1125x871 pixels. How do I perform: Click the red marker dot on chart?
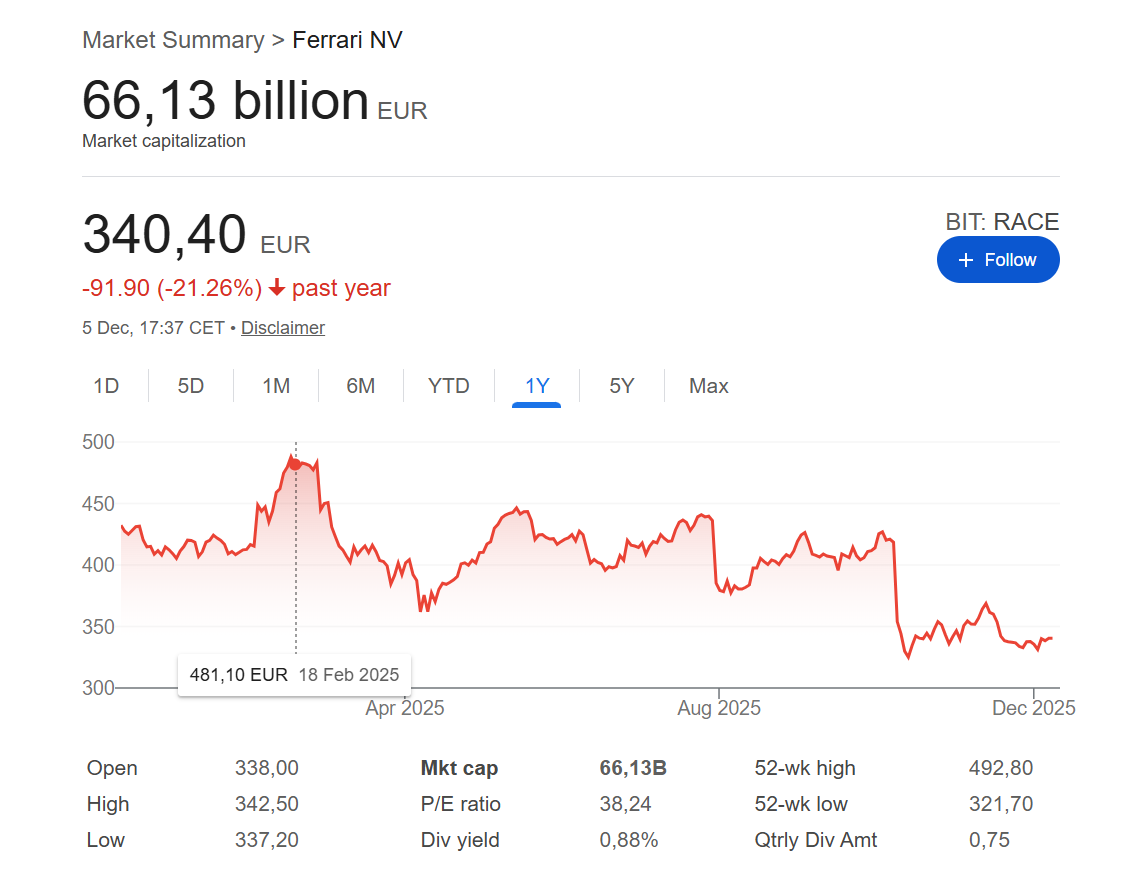click(x=295, y=464)
